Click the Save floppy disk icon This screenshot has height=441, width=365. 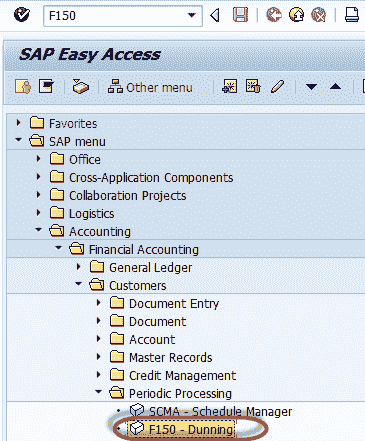pos(240,15)
